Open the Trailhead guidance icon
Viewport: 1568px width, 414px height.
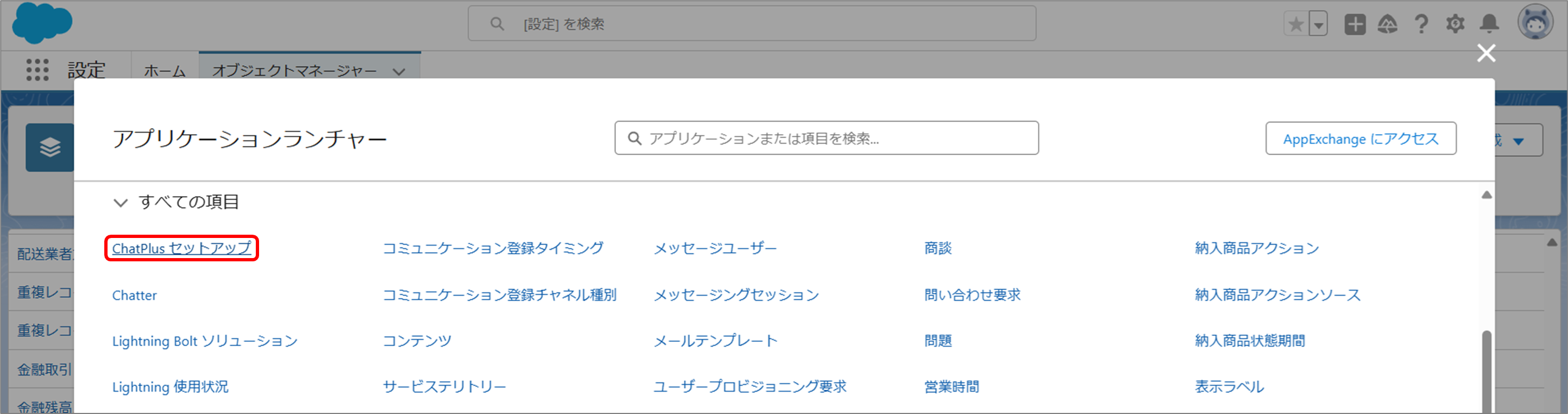(x=1387, y=24)
